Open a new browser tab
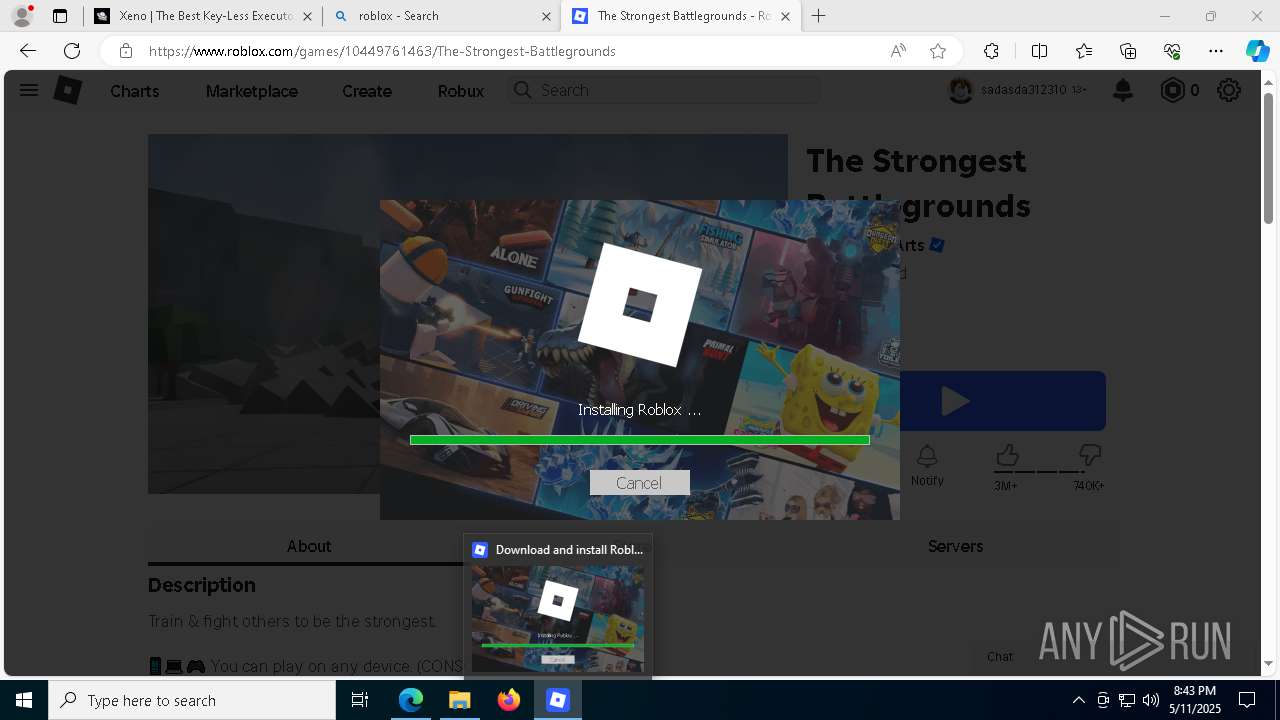 point(819,16)
